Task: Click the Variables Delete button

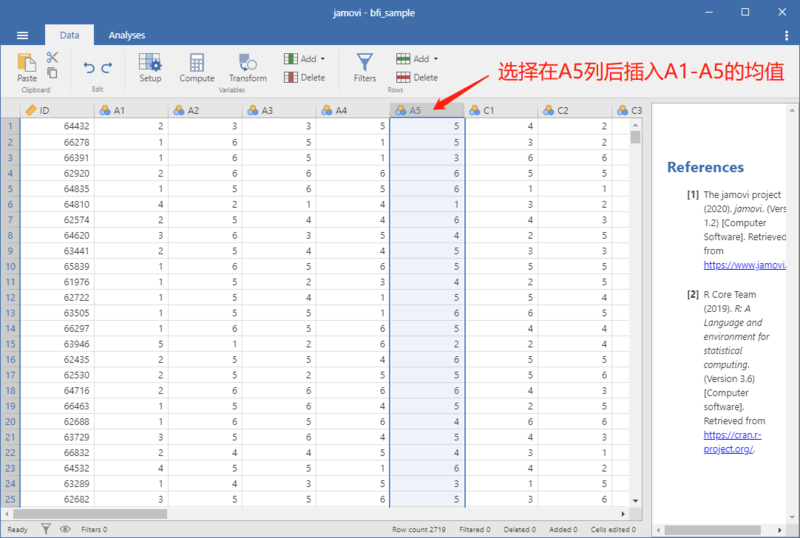Action: coord(305,78)
